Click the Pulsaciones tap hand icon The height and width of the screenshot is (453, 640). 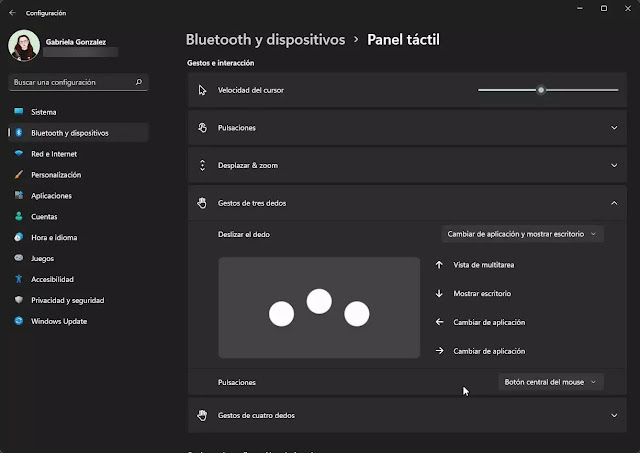tap(202, 128)
